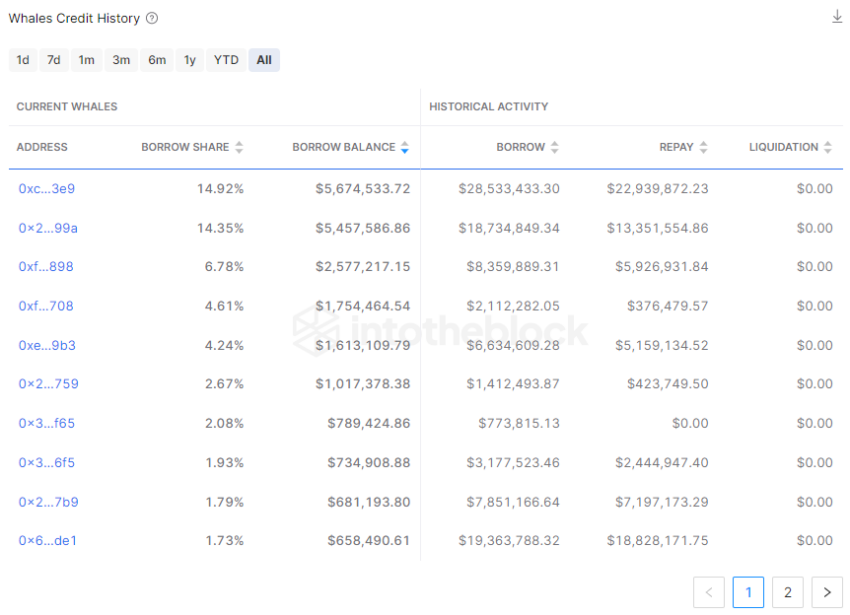850x615 pixels.
Task: Click the help icon beside Whales Credit History
Action: click(x=152, y=18)
